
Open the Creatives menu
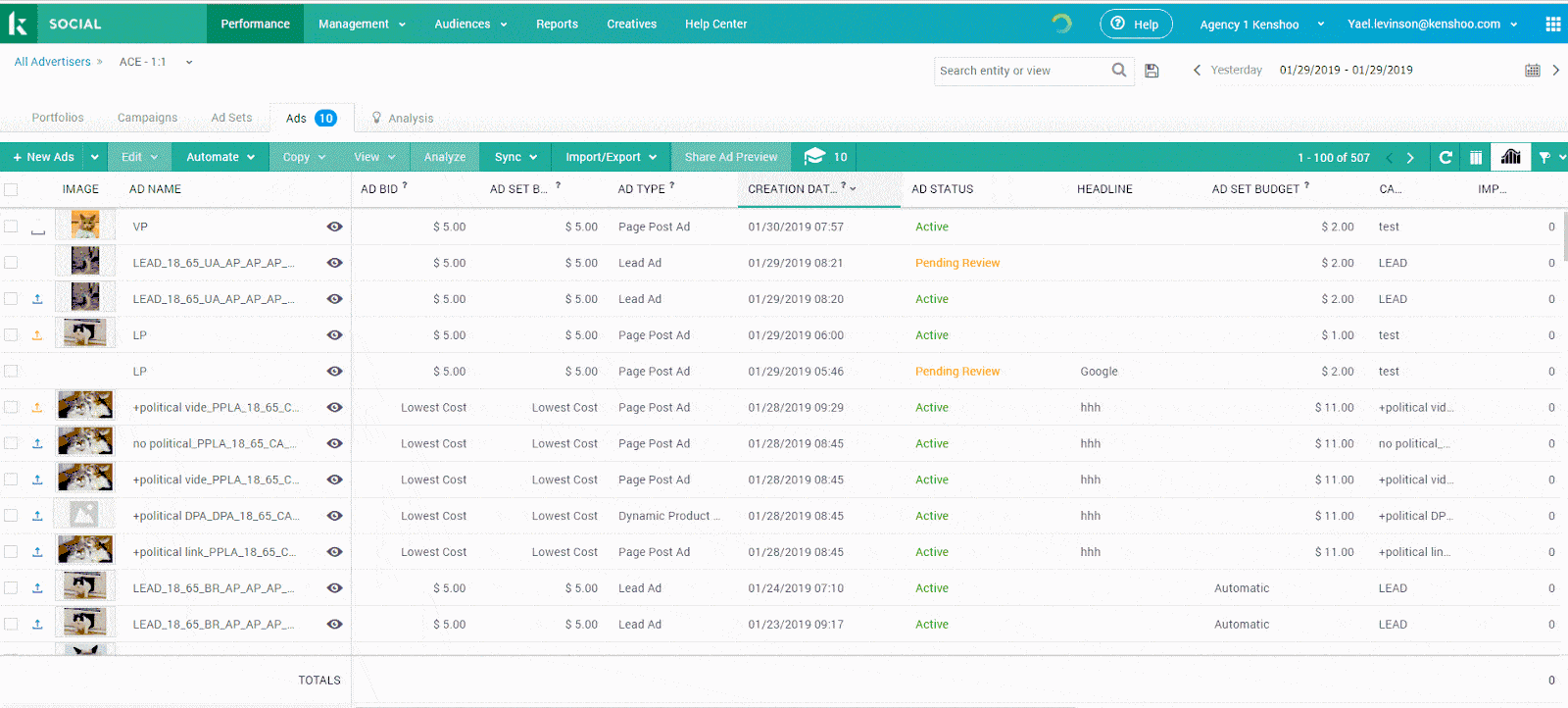tap(631, 24)
